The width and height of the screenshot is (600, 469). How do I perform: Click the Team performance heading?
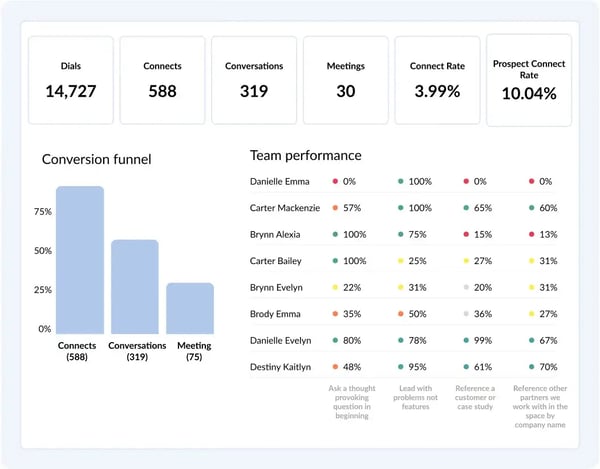[305, 155]
